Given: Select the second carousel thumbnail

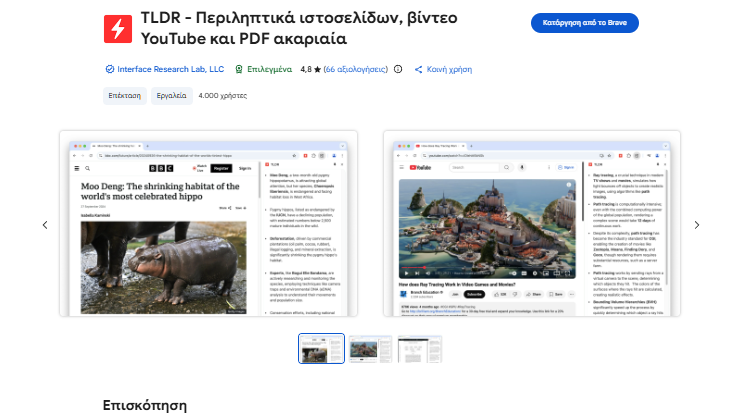Looking at the screenshot, I should 370,349.
